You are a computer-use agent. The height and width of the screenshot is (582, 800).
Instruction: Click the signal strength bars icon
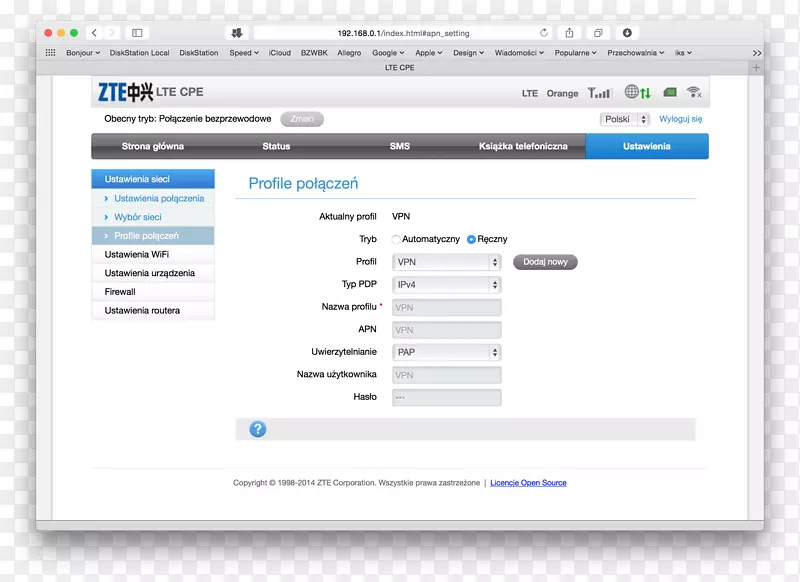tap(599, 93)
